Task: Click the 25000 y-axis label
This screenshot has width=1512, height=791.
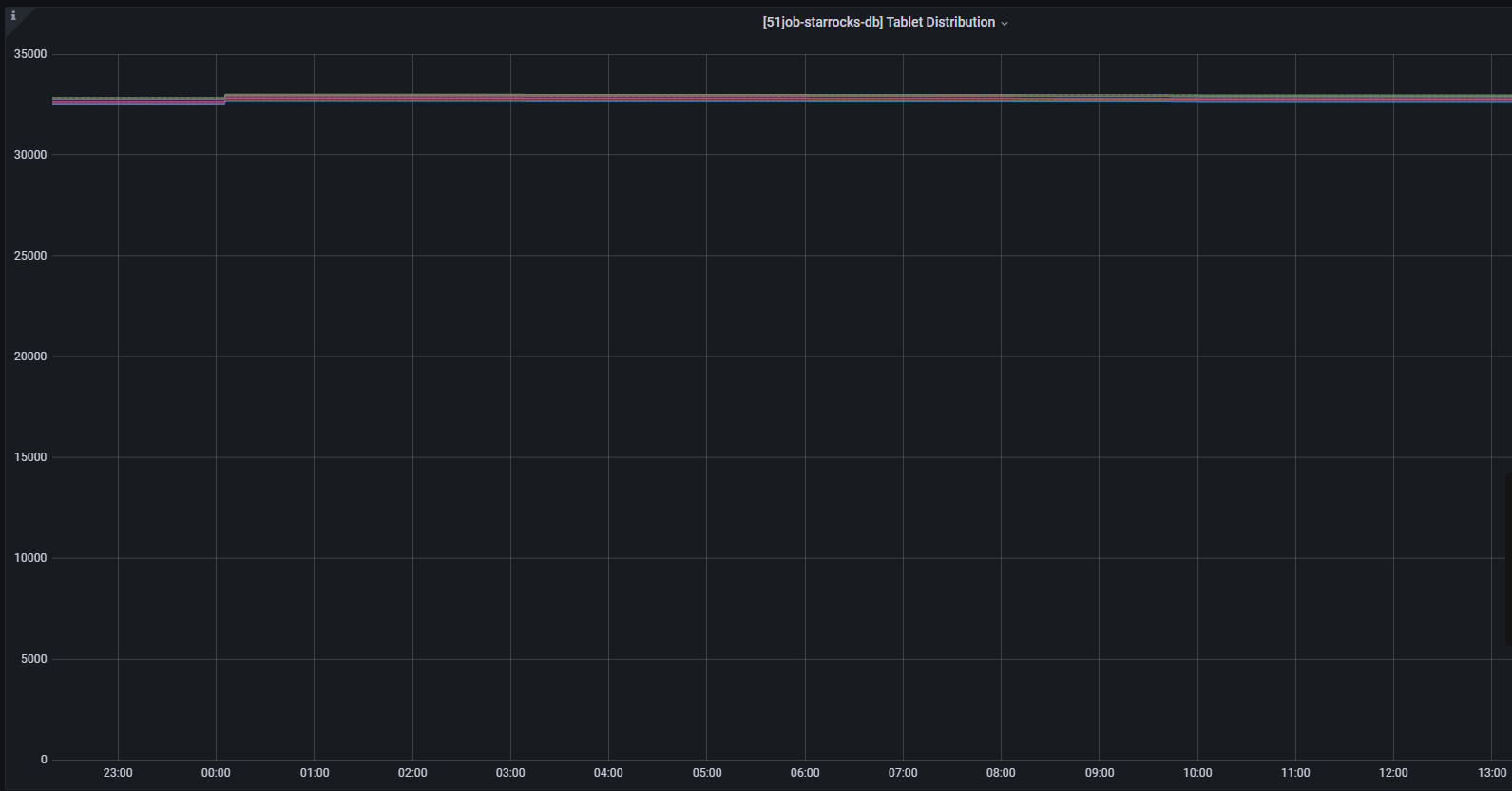Action: pos(30,256)
